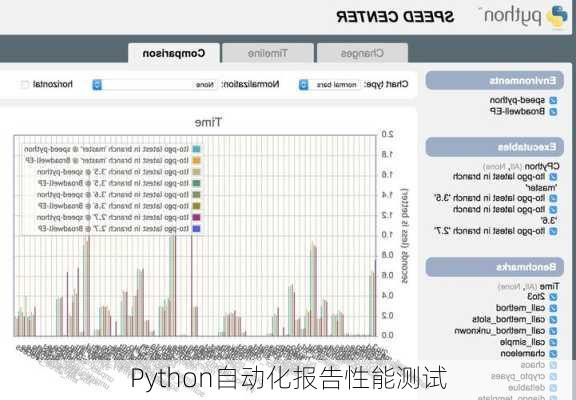Toggle the call_method_slots benchmark checkbox

tap(553, 320)
